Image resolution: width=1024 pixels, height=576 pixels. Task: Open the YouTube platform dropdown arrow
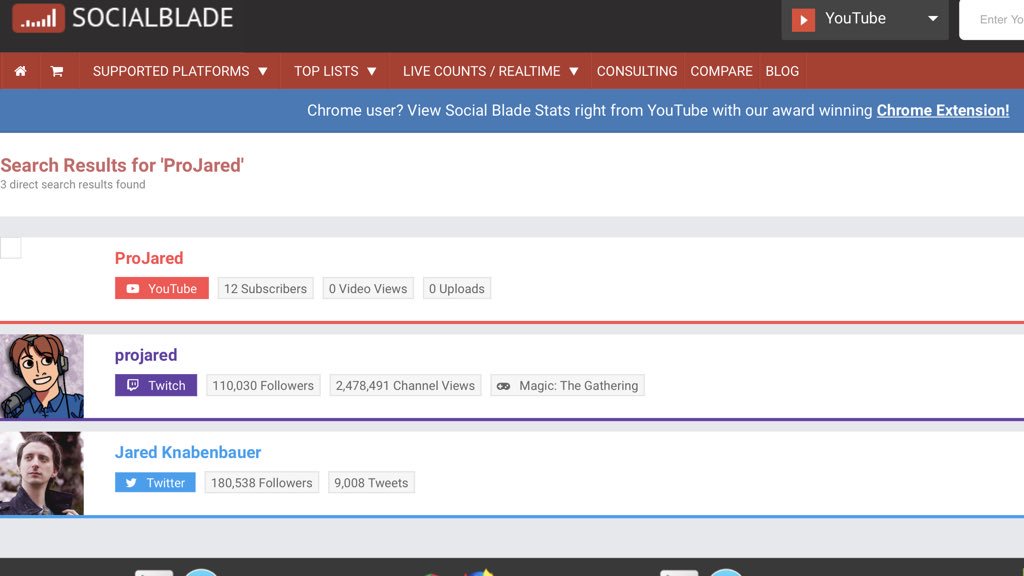pos(933,19)
